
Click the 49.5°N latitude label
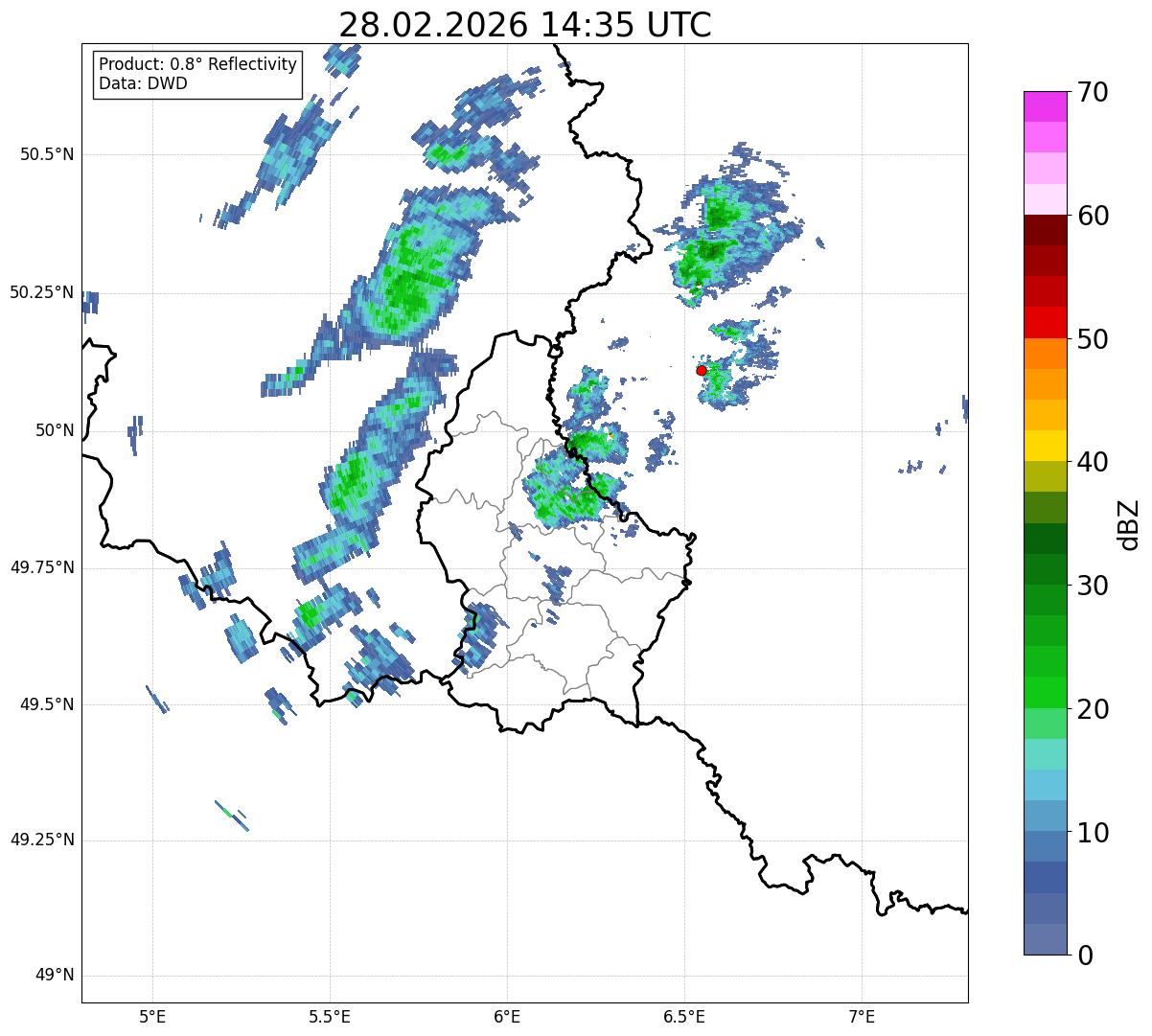coord(47,704)
